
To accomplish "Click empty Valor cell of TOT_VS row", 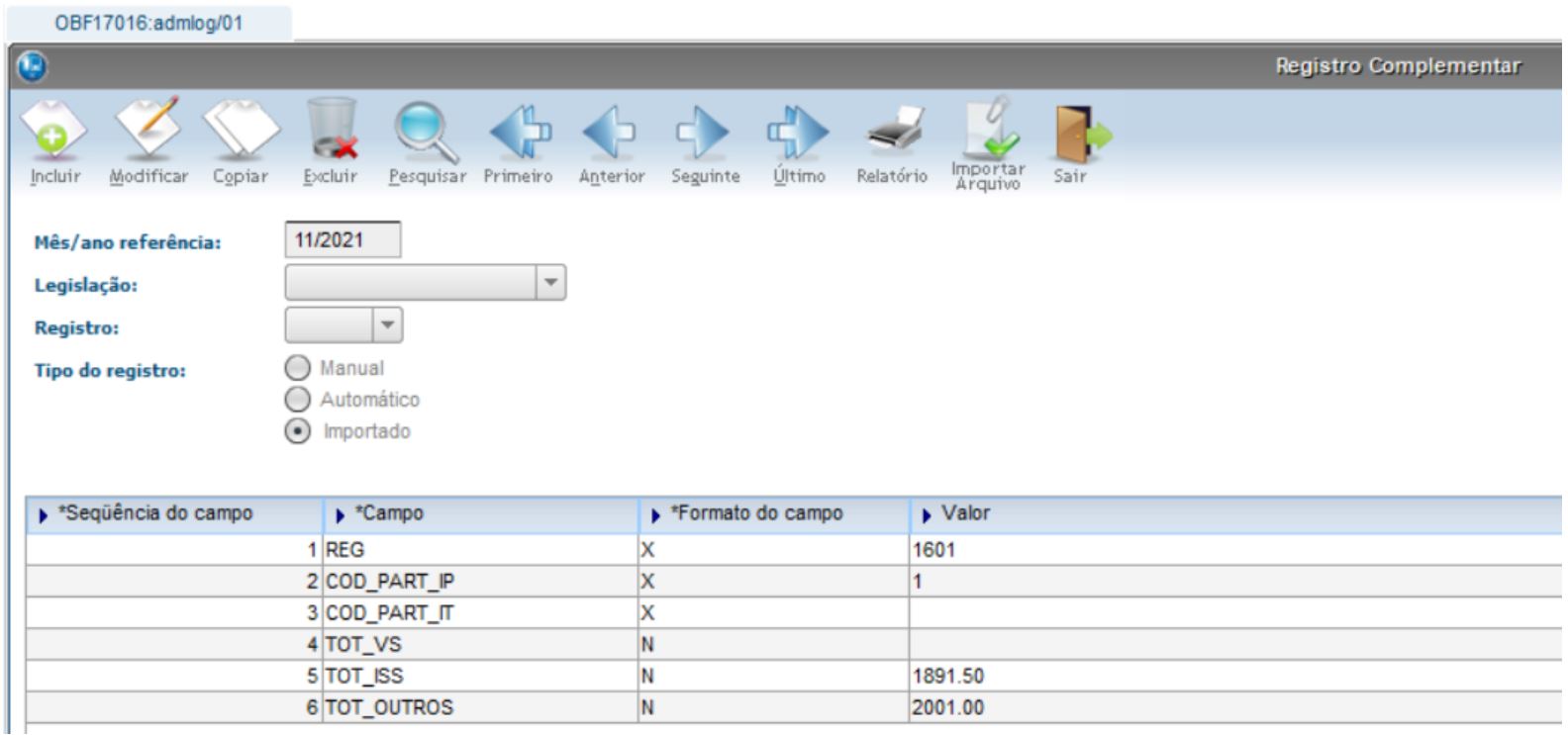I will click(x=1237, y=645).
